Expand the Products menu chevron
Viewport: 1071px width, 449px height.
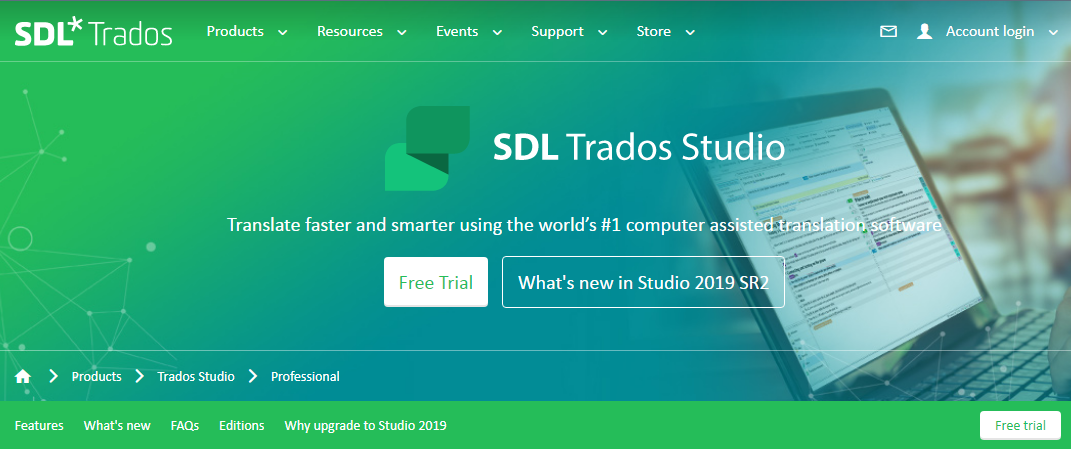coord(283,32)
